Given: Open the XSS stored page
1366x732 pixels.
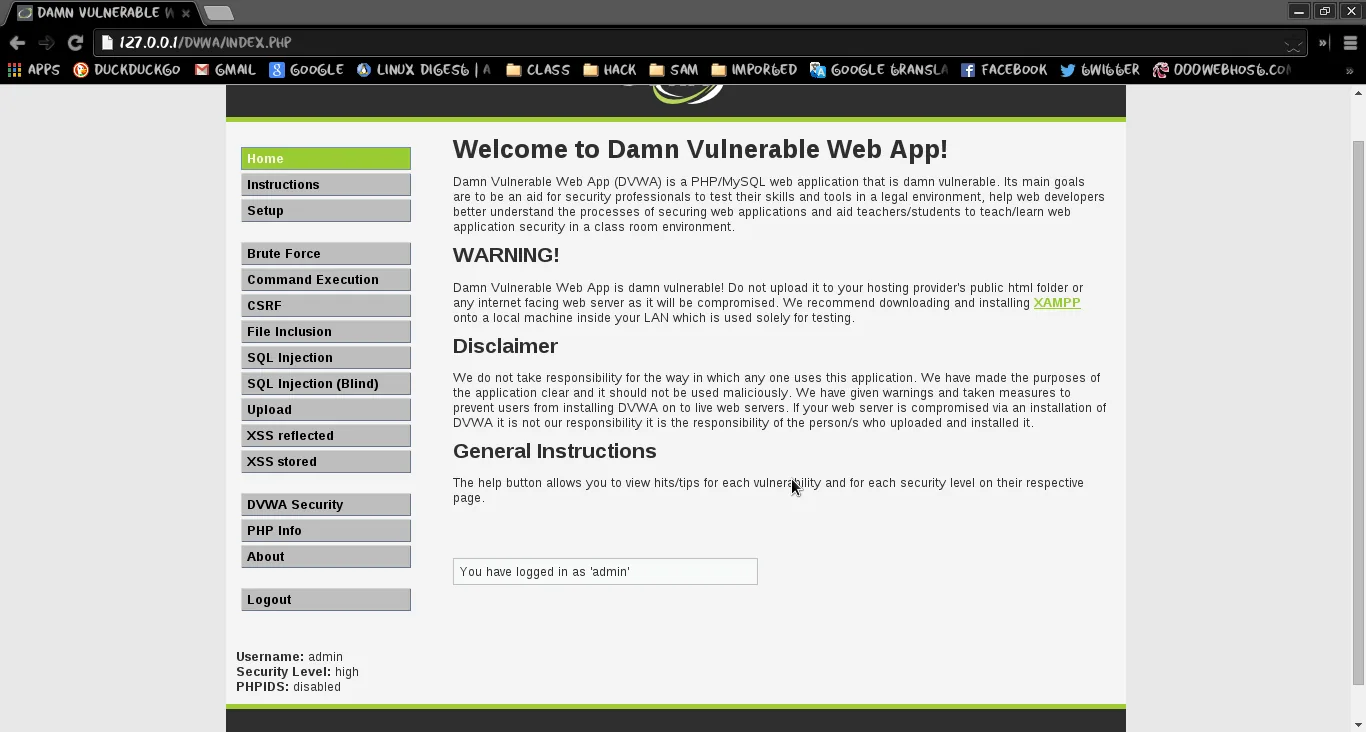Looking at the screenshot, I should (x=326, y=462).
